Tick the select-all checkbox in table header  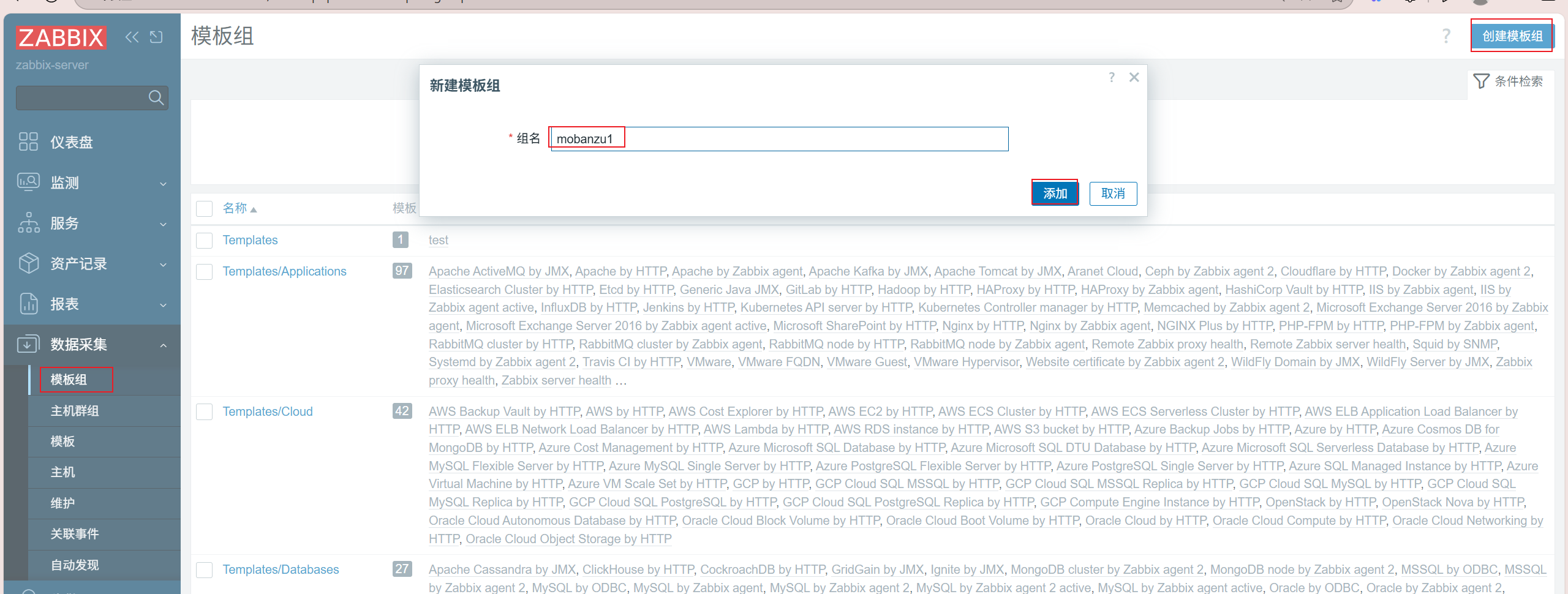[204, 209]
